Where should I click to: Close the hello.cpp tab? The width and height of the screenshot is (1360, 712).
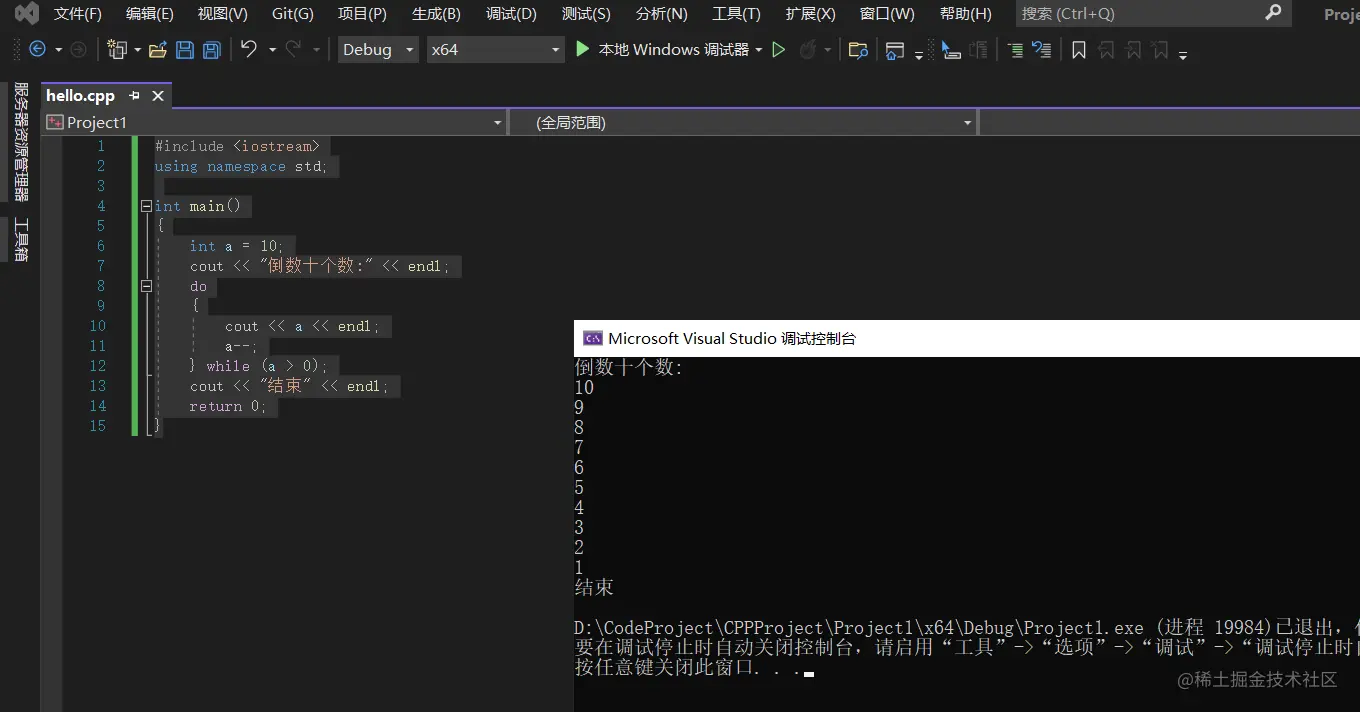(158, 96)
